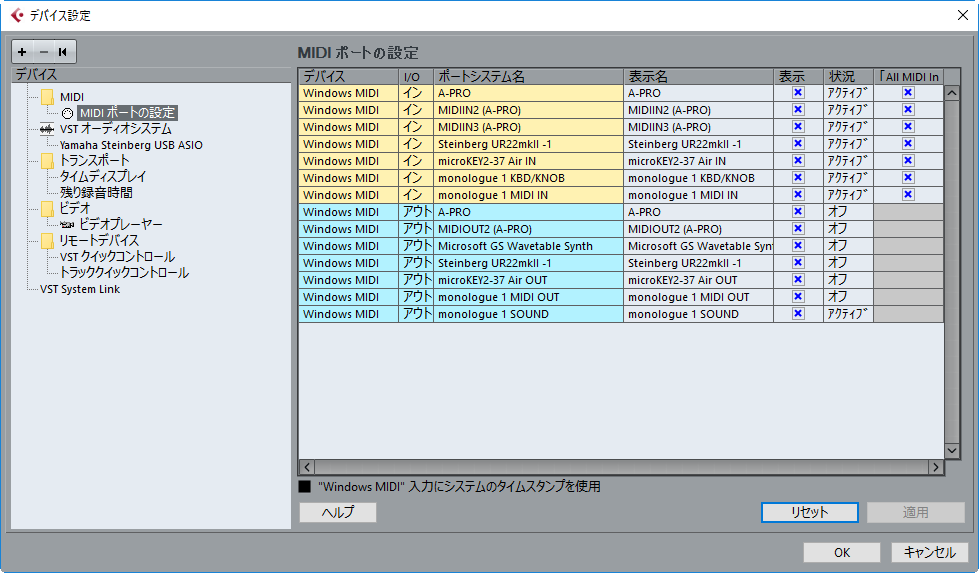Image resolution: width=979 pixels, height=573 pixels.
Task: Click display name Microsoft GS Wavetable Synth
Action: click(x=699, y=246)
